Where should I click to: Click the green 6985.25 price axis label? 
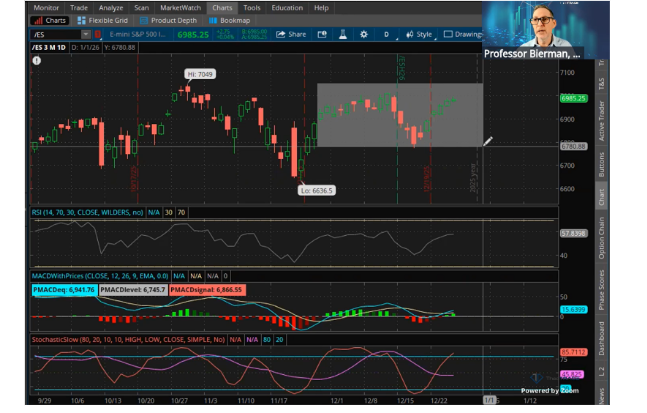click(x=574, y=98)
